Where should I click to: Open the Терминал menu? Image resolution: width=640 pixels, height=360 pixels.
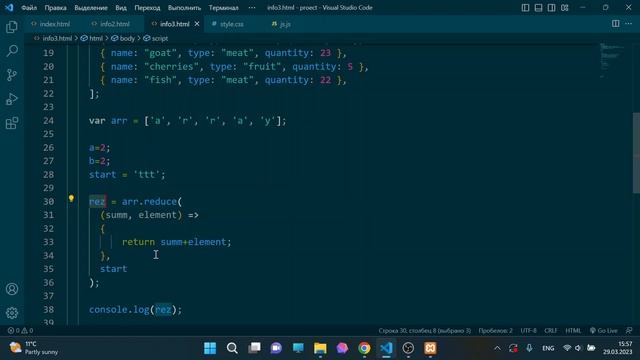point(223,8)
